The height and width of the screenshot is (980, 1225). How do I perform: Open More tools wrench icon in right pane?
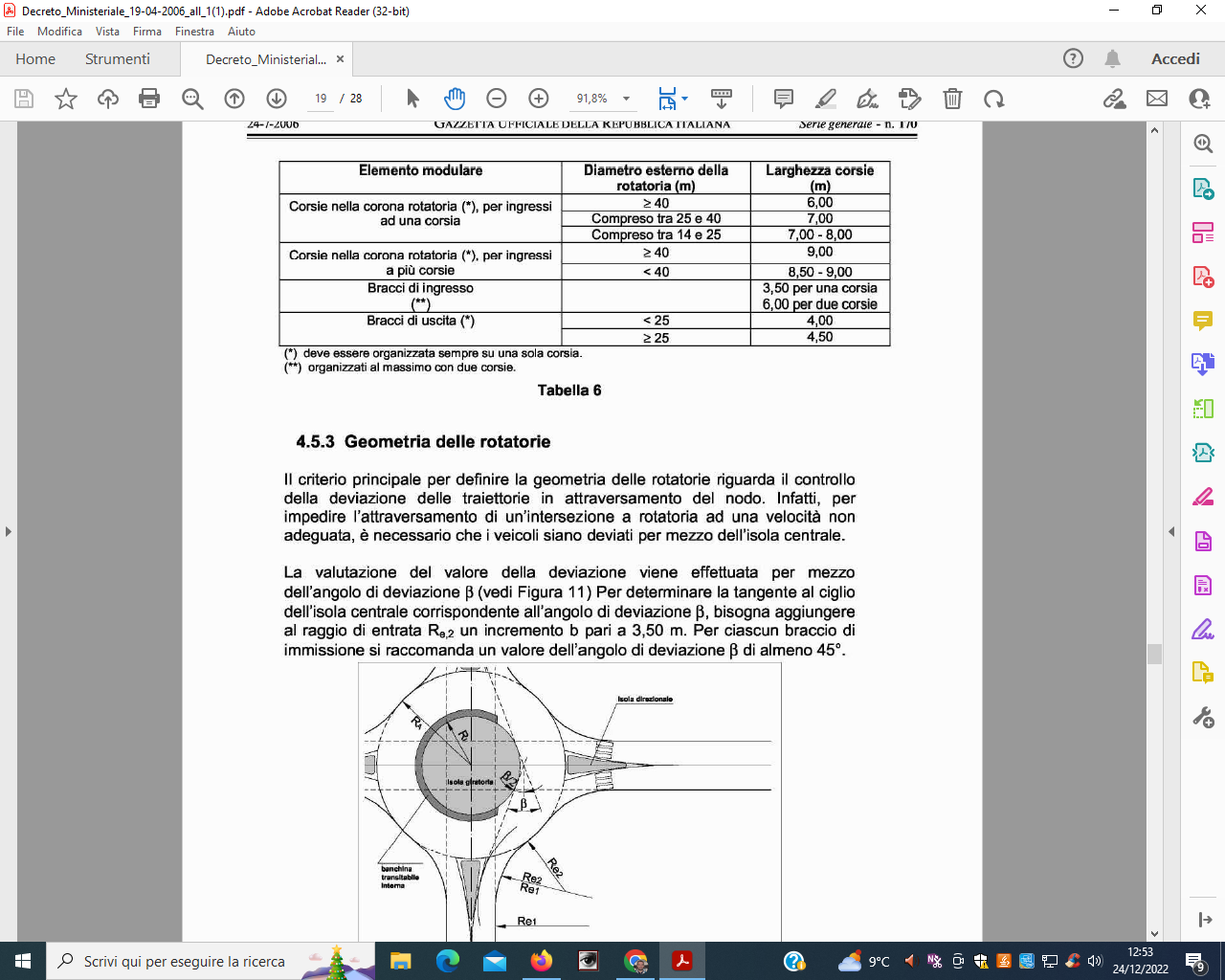(1203, 717)
